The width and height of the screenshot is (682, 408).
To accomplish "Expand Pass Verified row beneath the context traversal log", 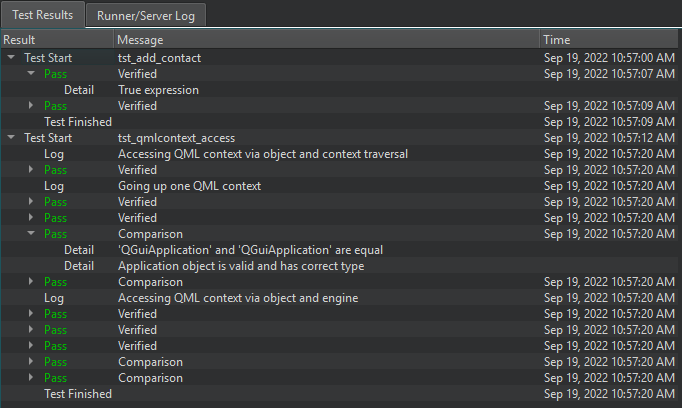I will click(x=31, y=170).
